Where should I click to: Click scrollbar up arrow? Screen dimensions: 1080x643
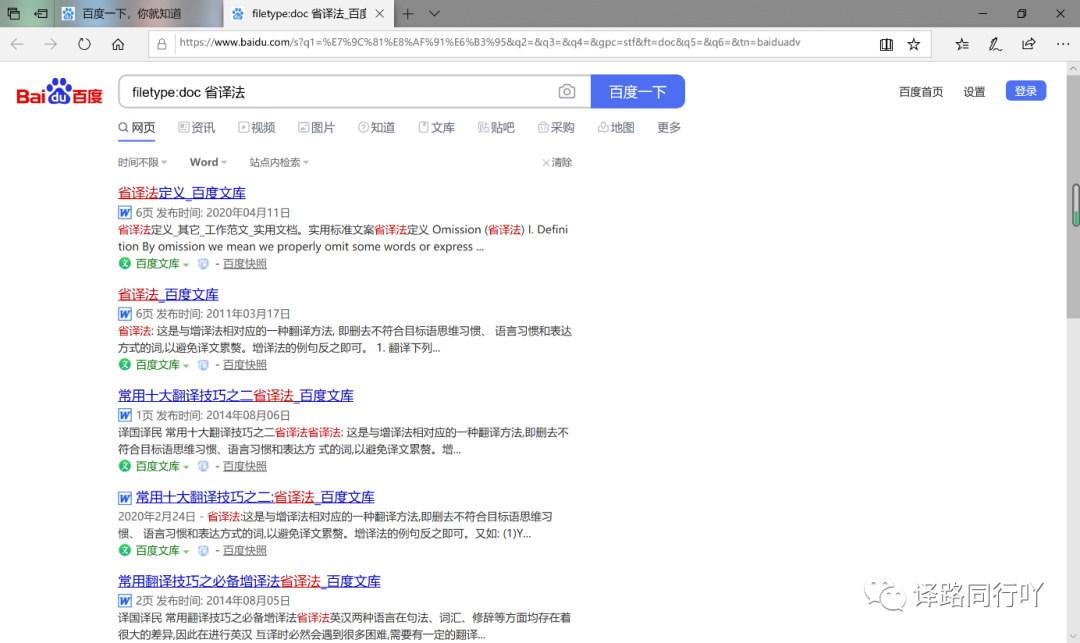point(1073,68)
